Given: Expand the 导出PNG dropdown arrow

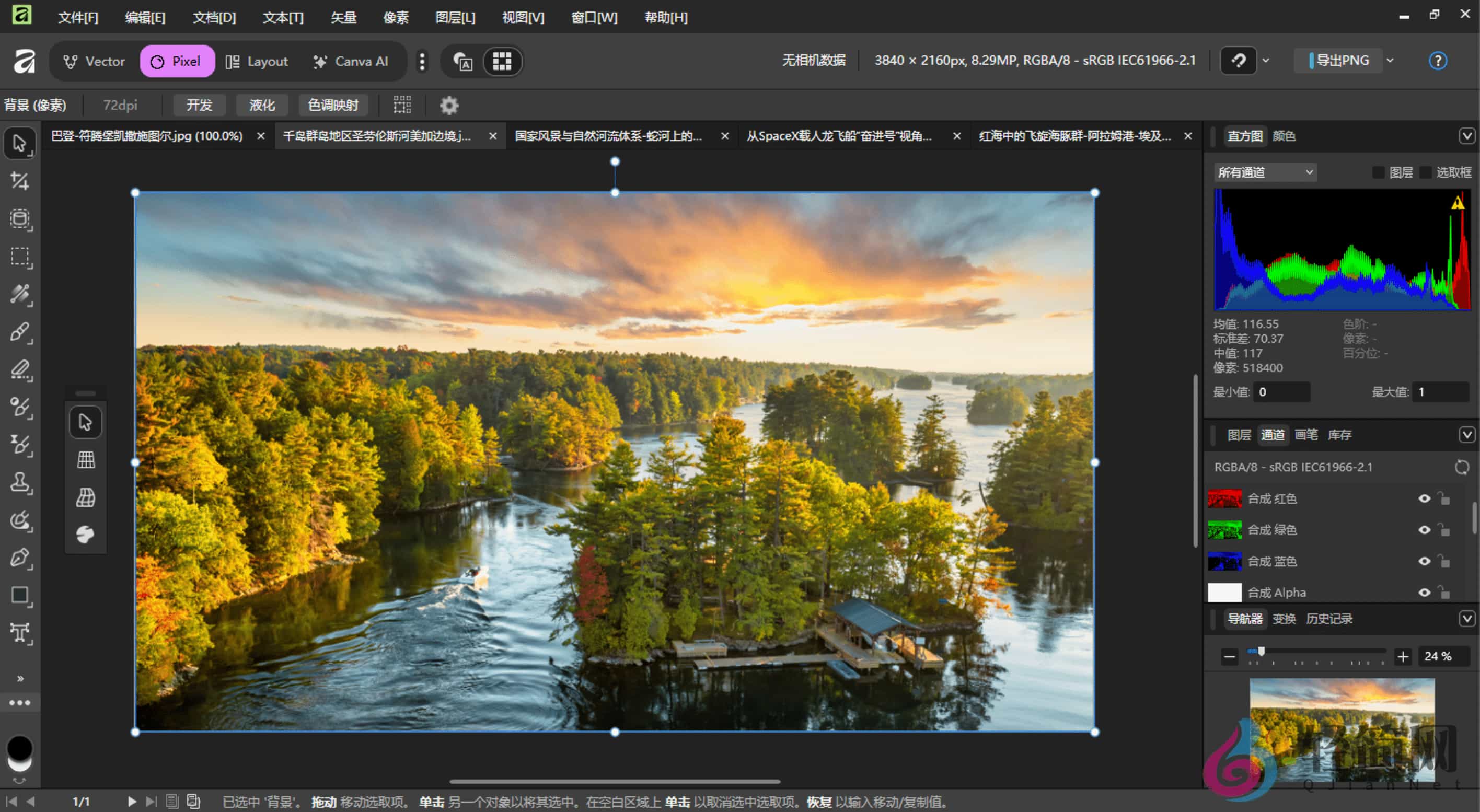Looking at the screenshot, I should tap(1390, 60).
